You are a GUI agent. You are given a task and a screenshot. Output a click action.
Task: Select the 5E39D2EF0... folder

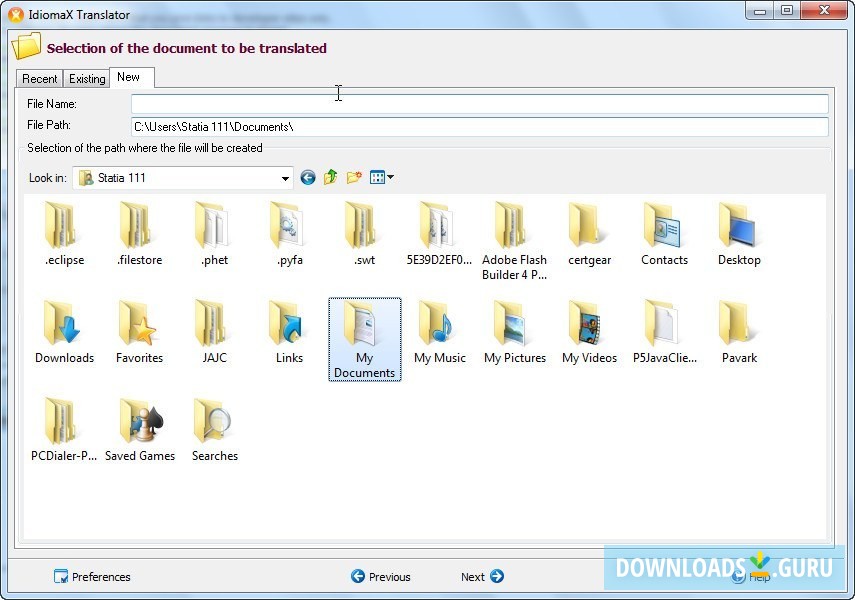439,233
